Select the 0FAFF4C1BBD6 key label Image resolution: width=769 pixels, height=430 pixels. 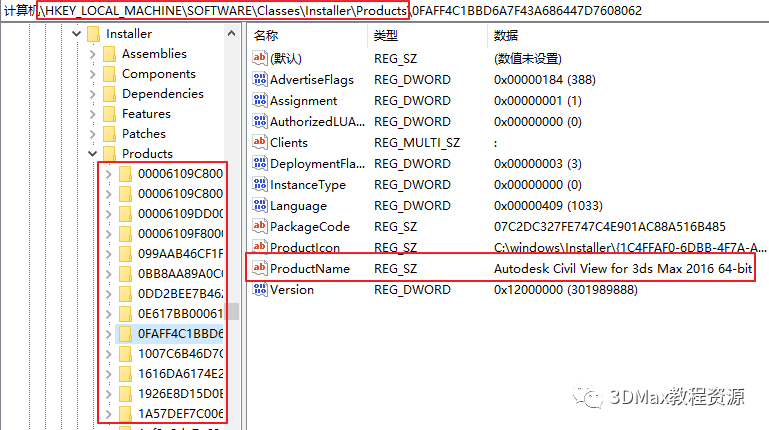[x=180, y=334]
